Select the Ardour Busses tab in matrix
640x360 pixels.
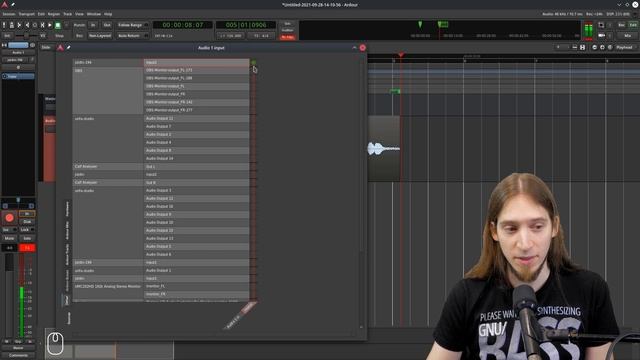(68, 280)
